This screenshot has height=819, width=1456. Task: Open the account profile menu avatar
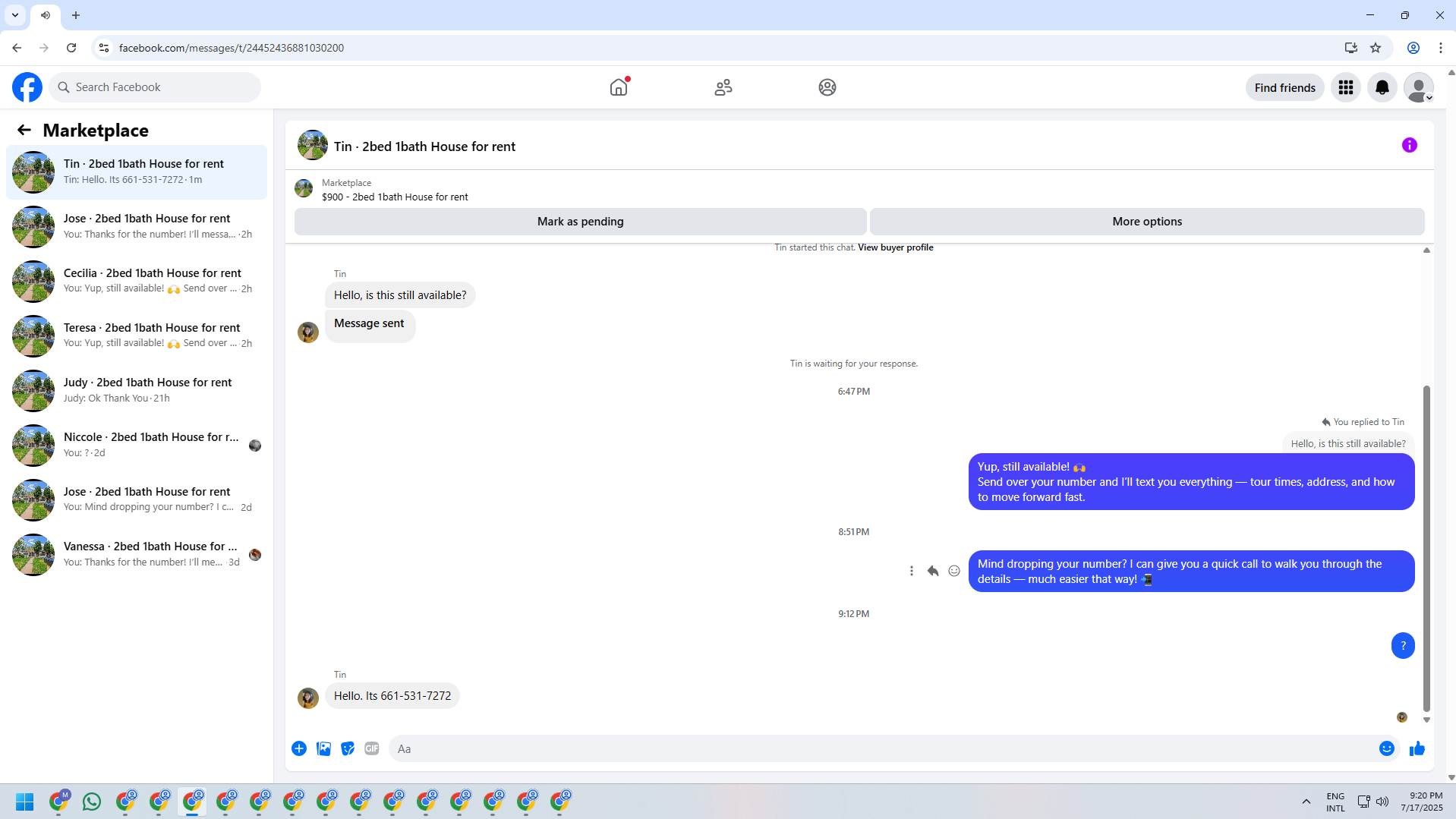[1419, 87]
